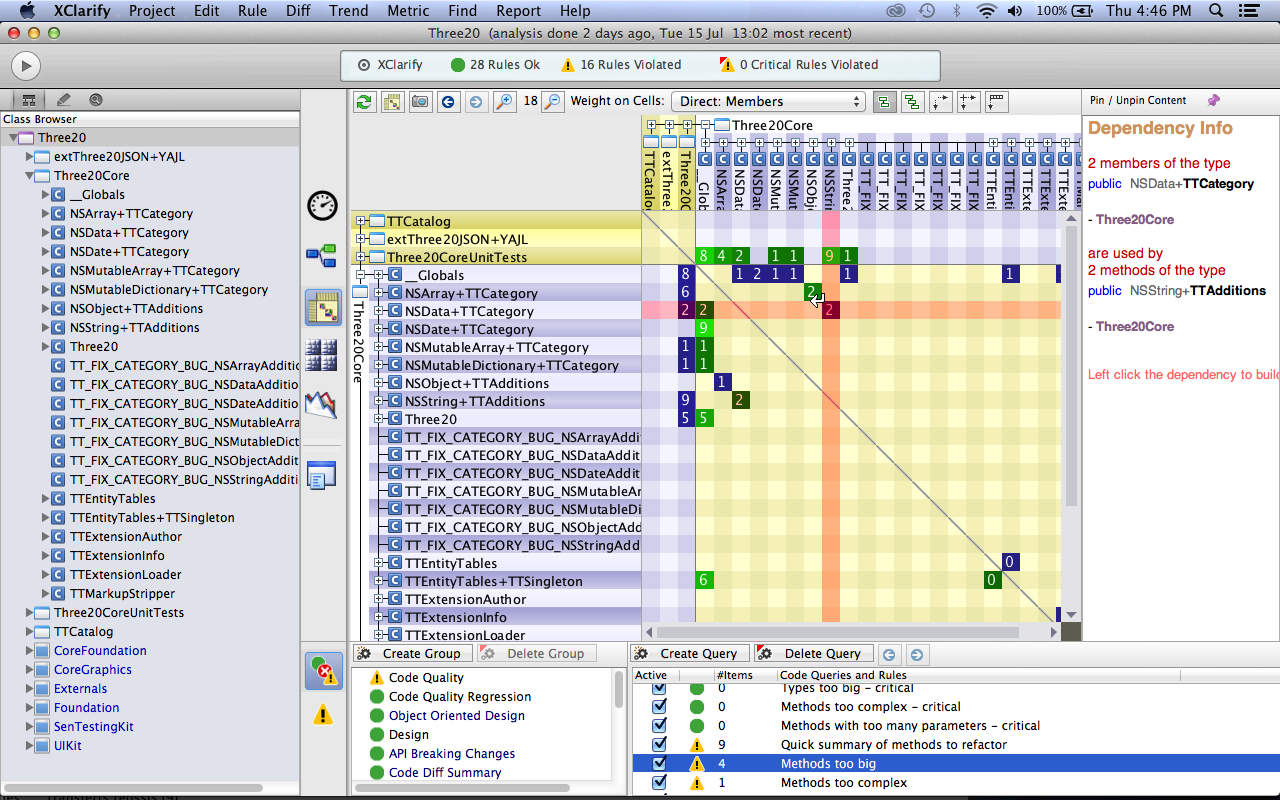Select TTMarkupStripper in the class browser
The width and height of the screenshot is (1280, 800).
[122, 594]
